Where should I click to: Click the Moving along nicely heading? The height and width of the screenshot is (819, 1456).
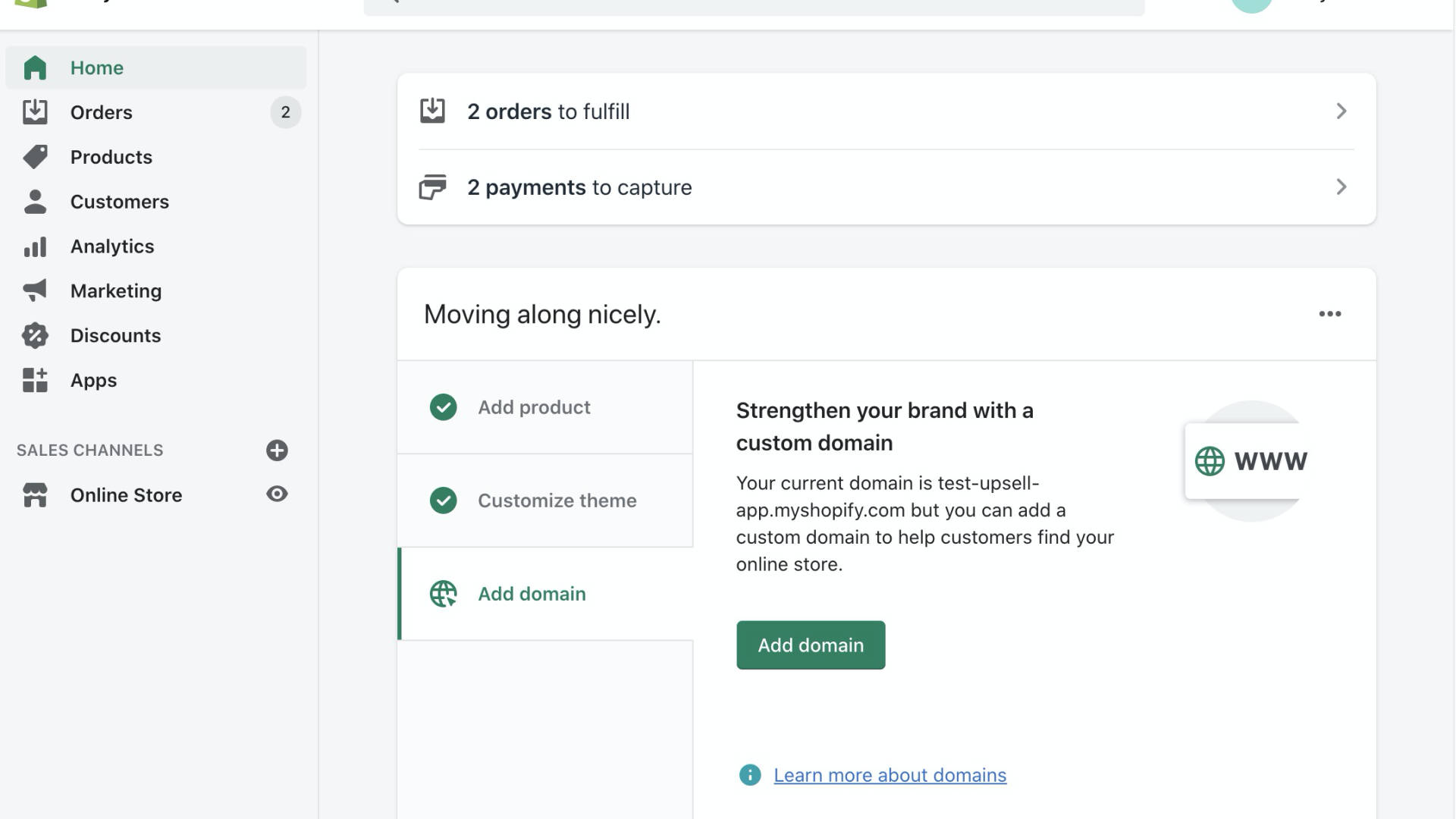coord(542,314)
